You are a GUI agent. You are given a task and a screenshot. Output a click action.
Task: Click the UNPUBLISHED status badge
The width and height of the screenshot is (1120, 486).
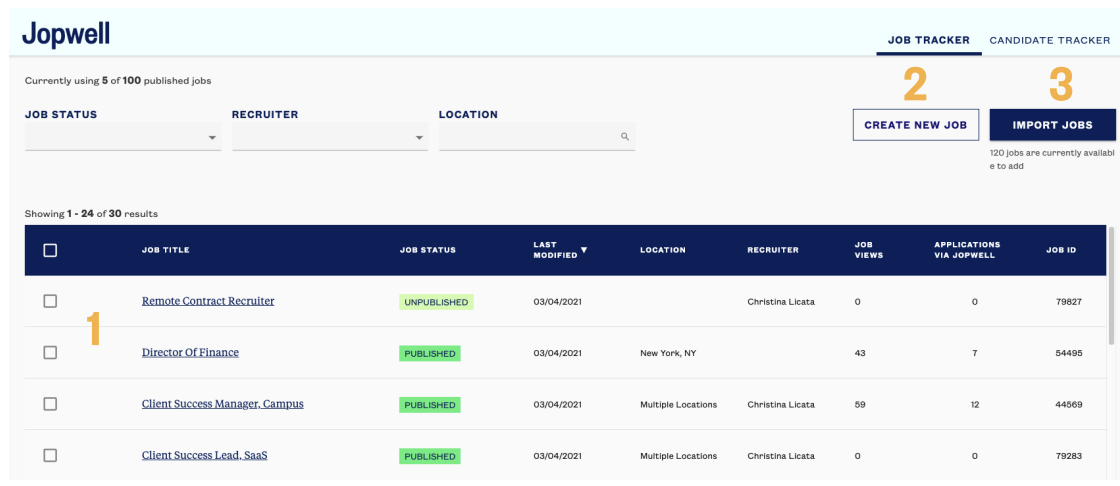pyautogui.click(x=436, y=302)
